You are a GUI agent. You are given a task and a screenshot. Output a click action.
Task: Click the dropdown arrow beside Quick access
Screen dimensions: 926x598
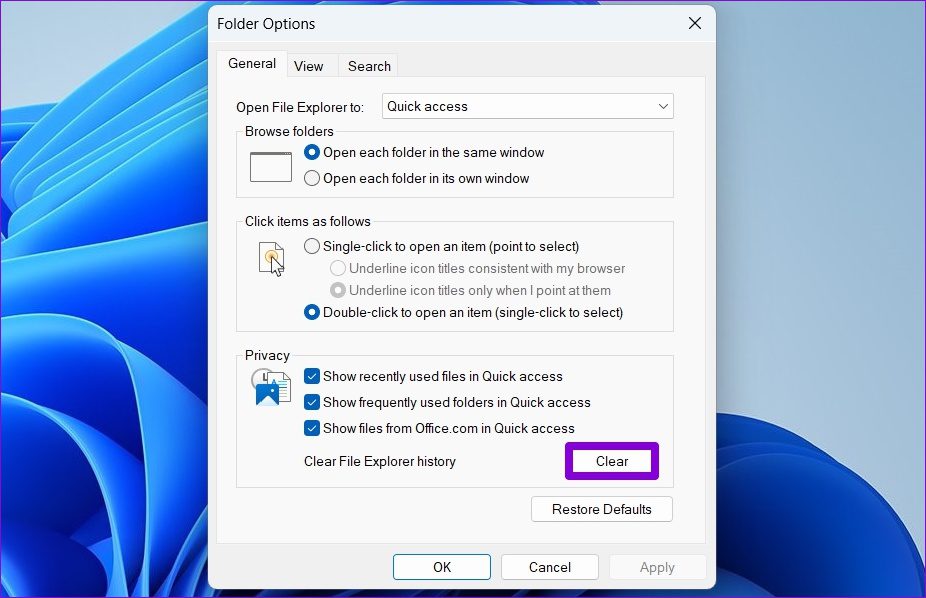[663, 107]
